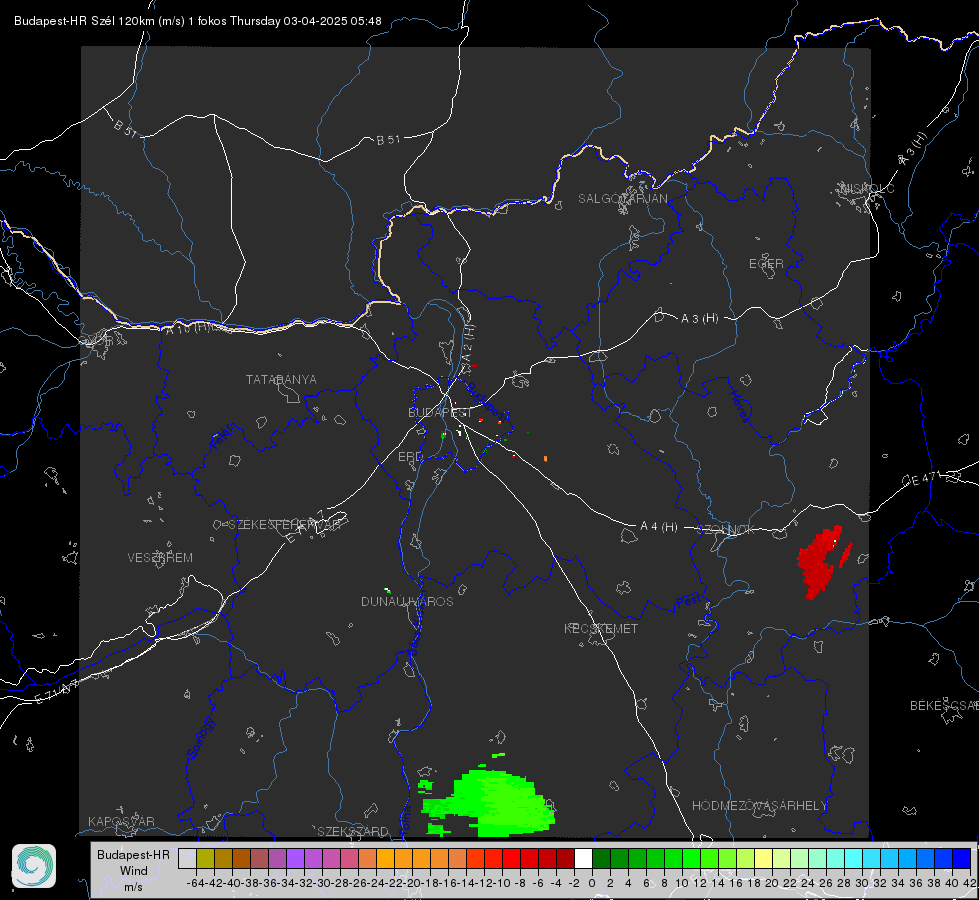Click the title text 'Budapest-HR Szél 120km'
This screenshot has height=900, width=979.
click(84, 21)
